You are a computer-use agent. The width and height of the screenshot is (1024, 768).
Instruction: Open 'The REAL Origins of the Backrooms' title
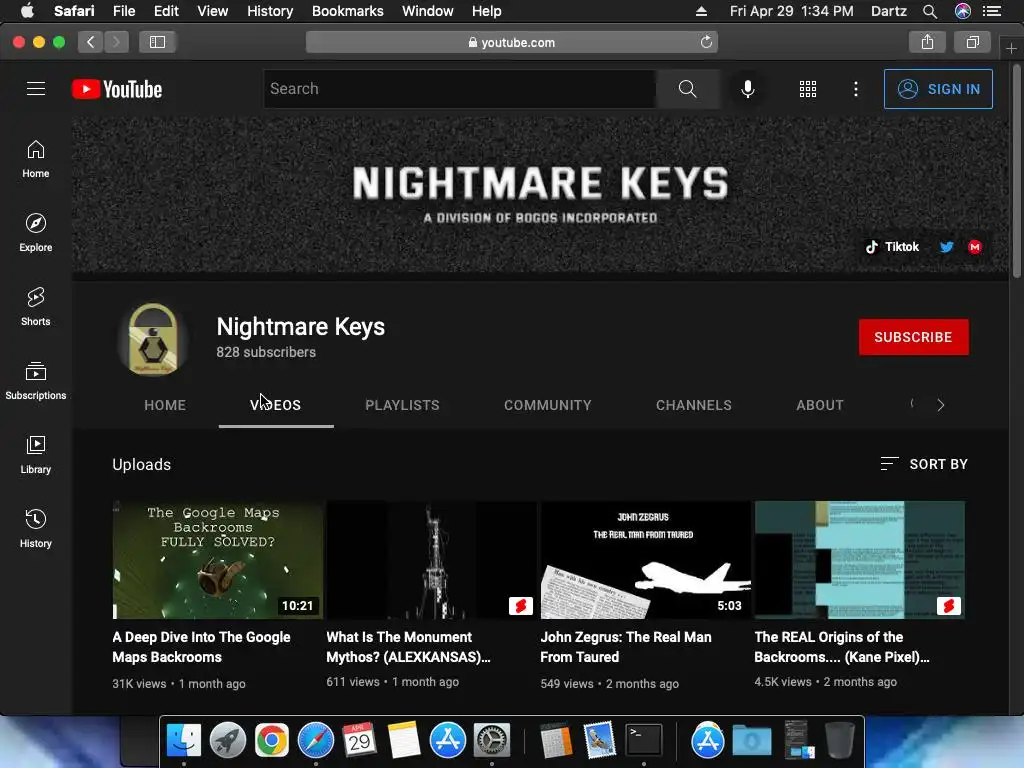pos(841,647)
